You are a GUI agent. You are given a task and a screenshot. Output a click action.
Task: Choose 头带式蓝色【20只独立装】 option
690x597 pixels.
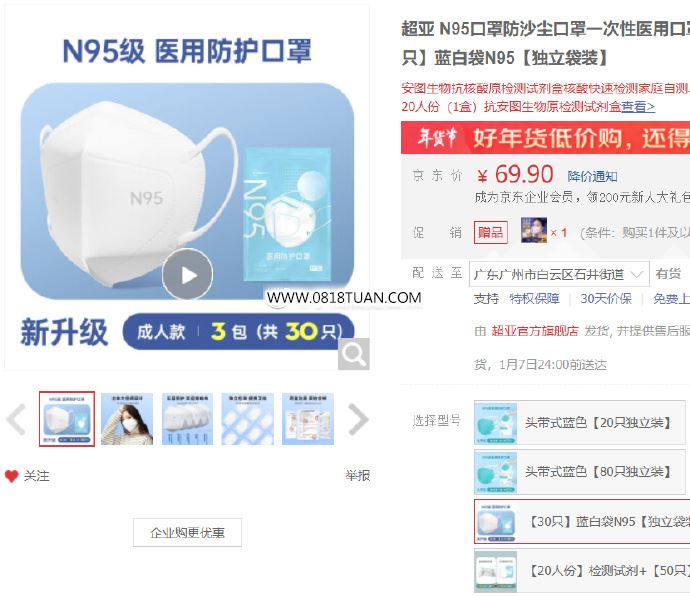pos(580,423)
